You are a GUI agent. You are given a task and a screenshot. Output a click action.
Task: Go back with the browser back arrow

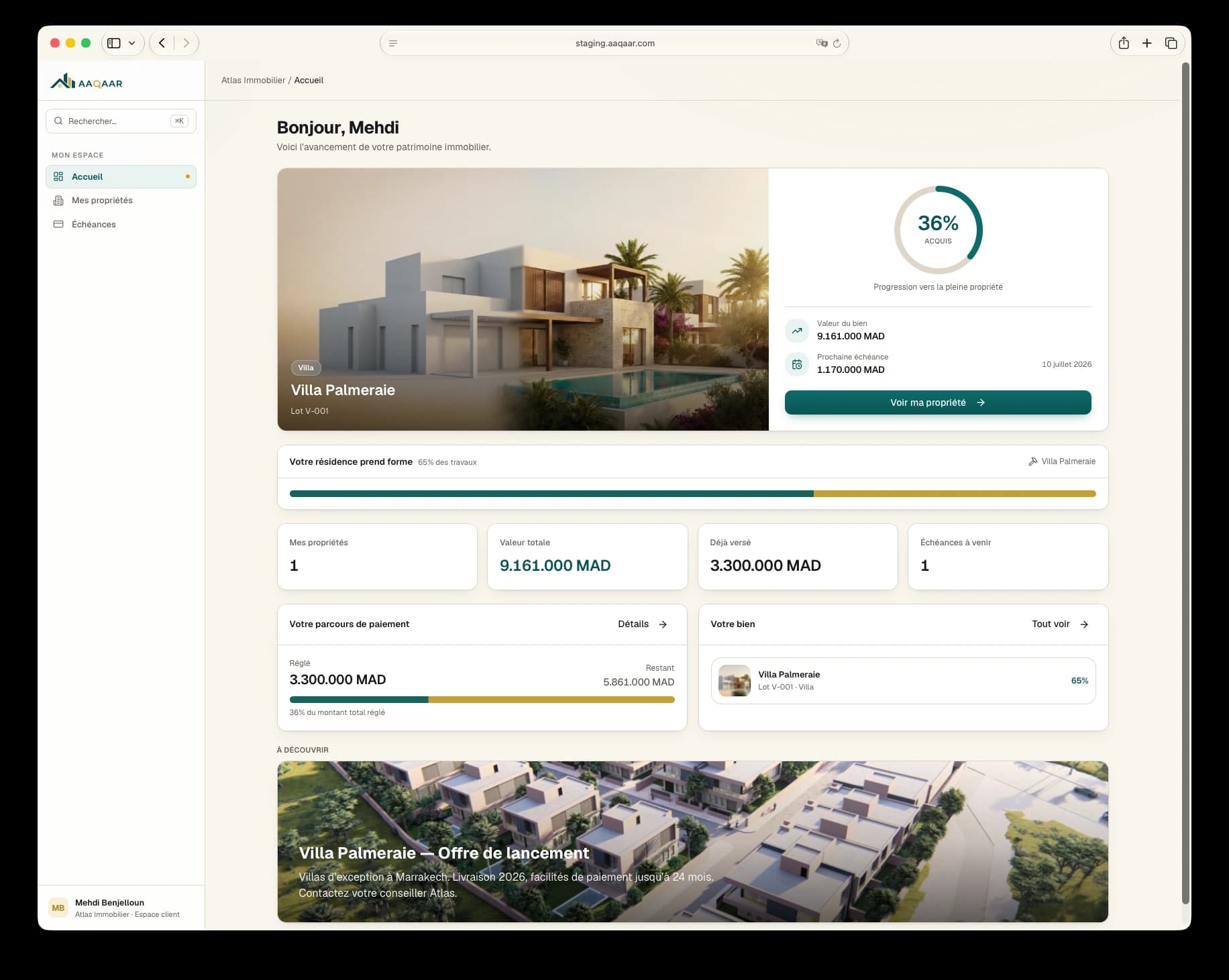(x=162, y=43)
